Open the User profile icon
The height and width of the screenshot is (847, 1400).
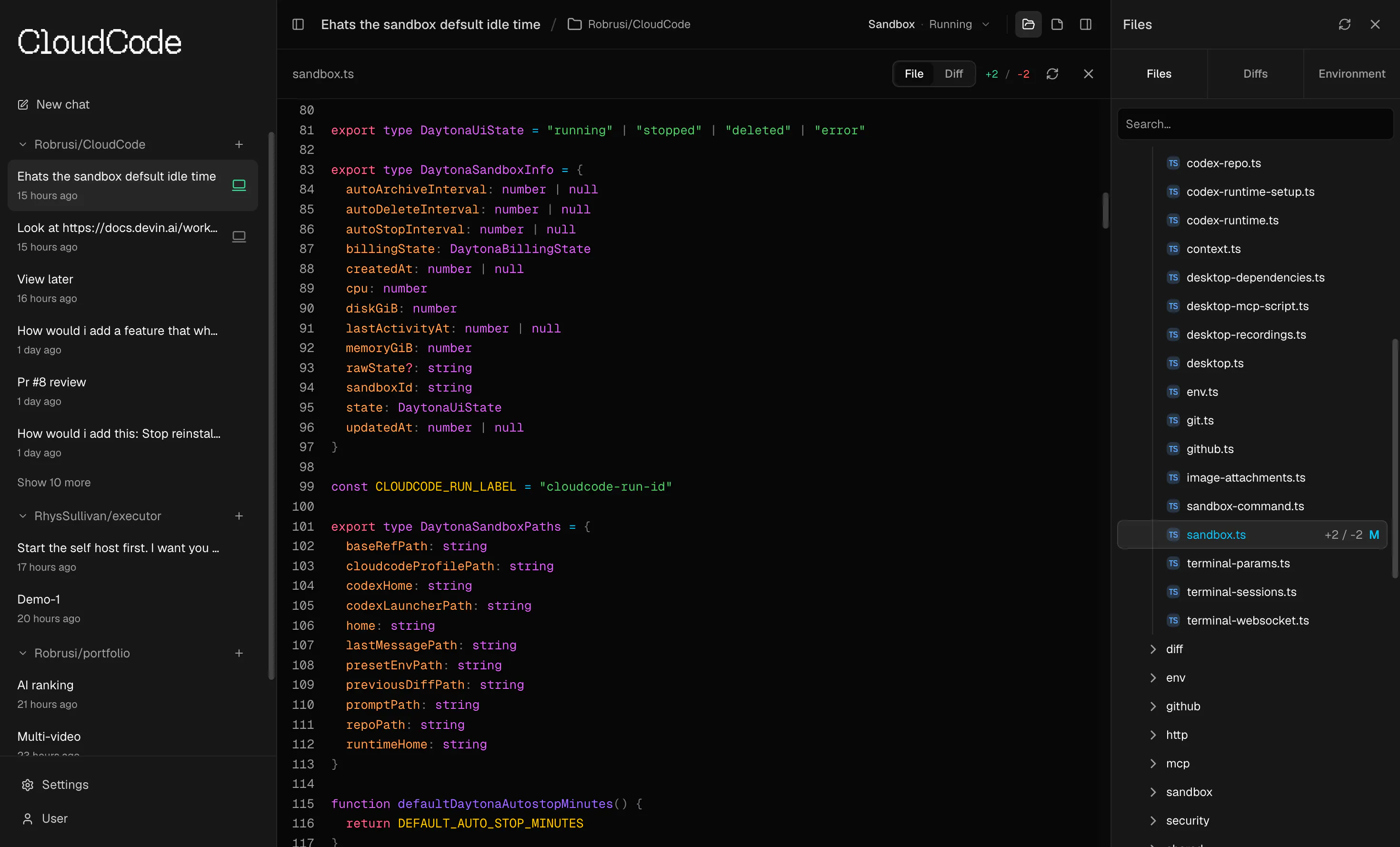point(27,818)
